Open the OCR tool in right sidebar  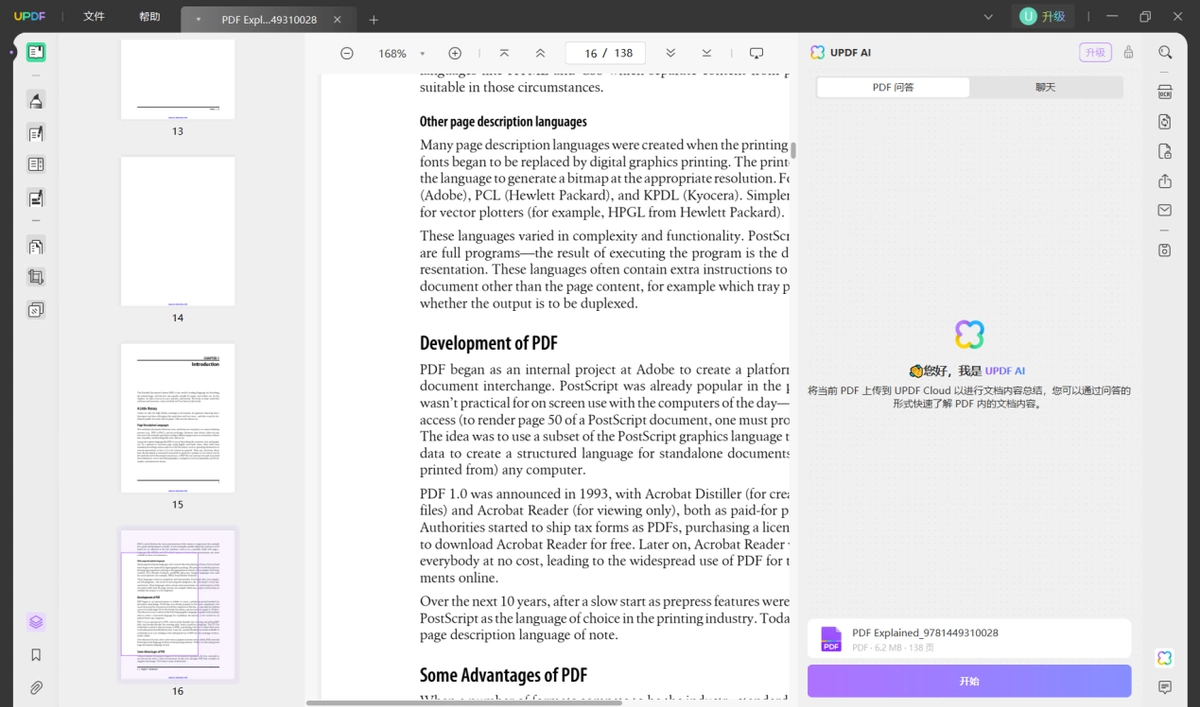[x=1165, y=92]
